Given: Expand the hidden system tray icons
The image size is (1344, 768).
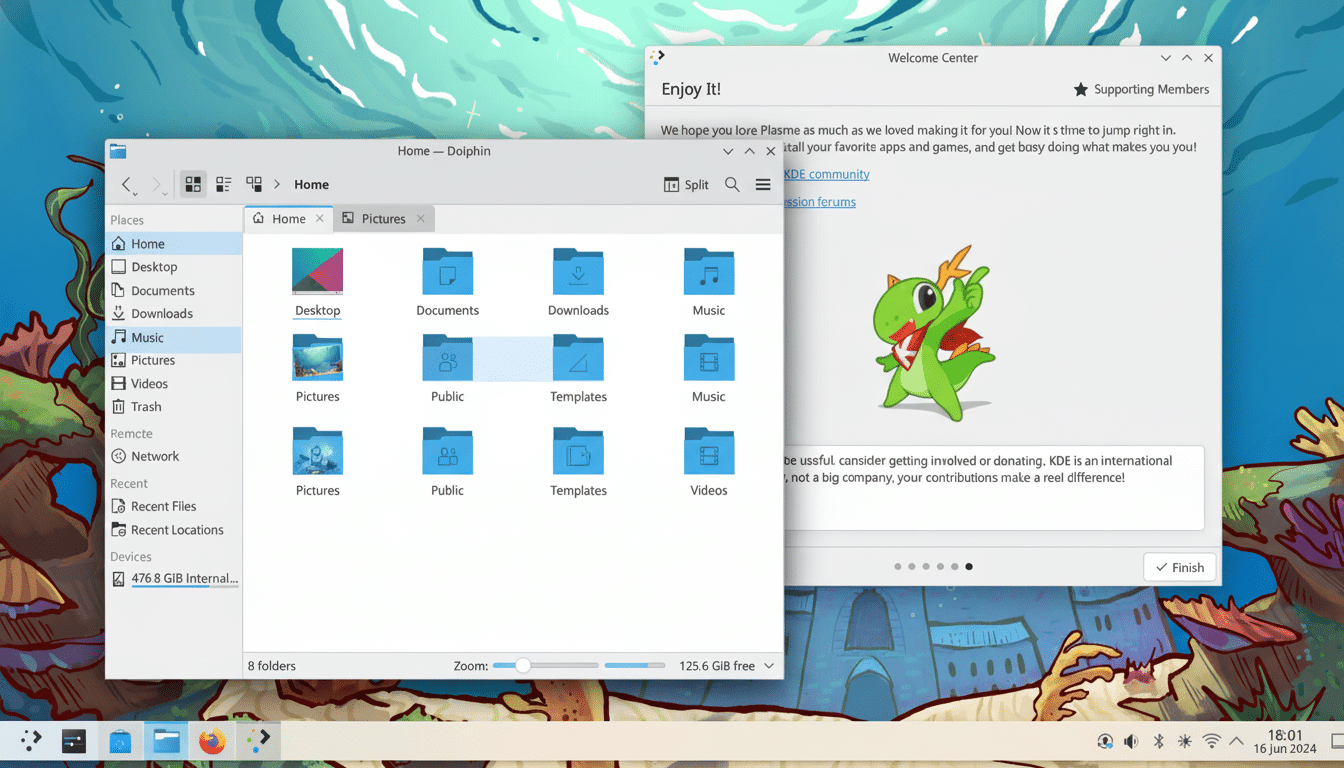Looking at the screenshot, I should coord(1236,741).
